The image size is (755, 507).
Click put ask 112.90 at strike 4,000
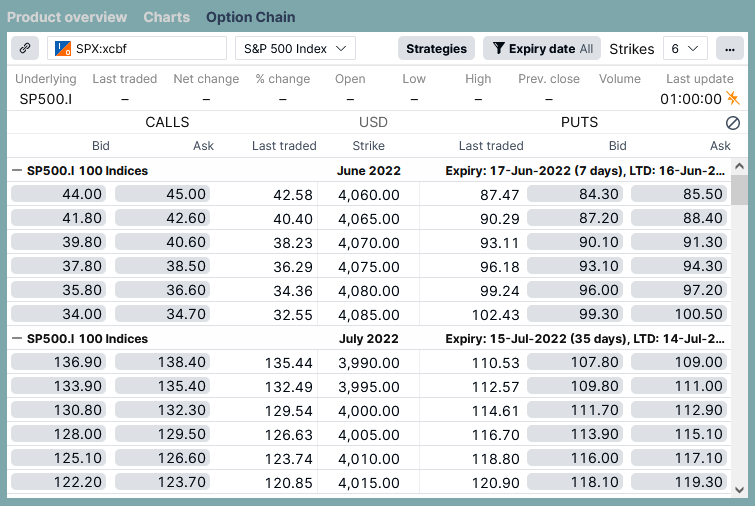click(x=679, y=410)
